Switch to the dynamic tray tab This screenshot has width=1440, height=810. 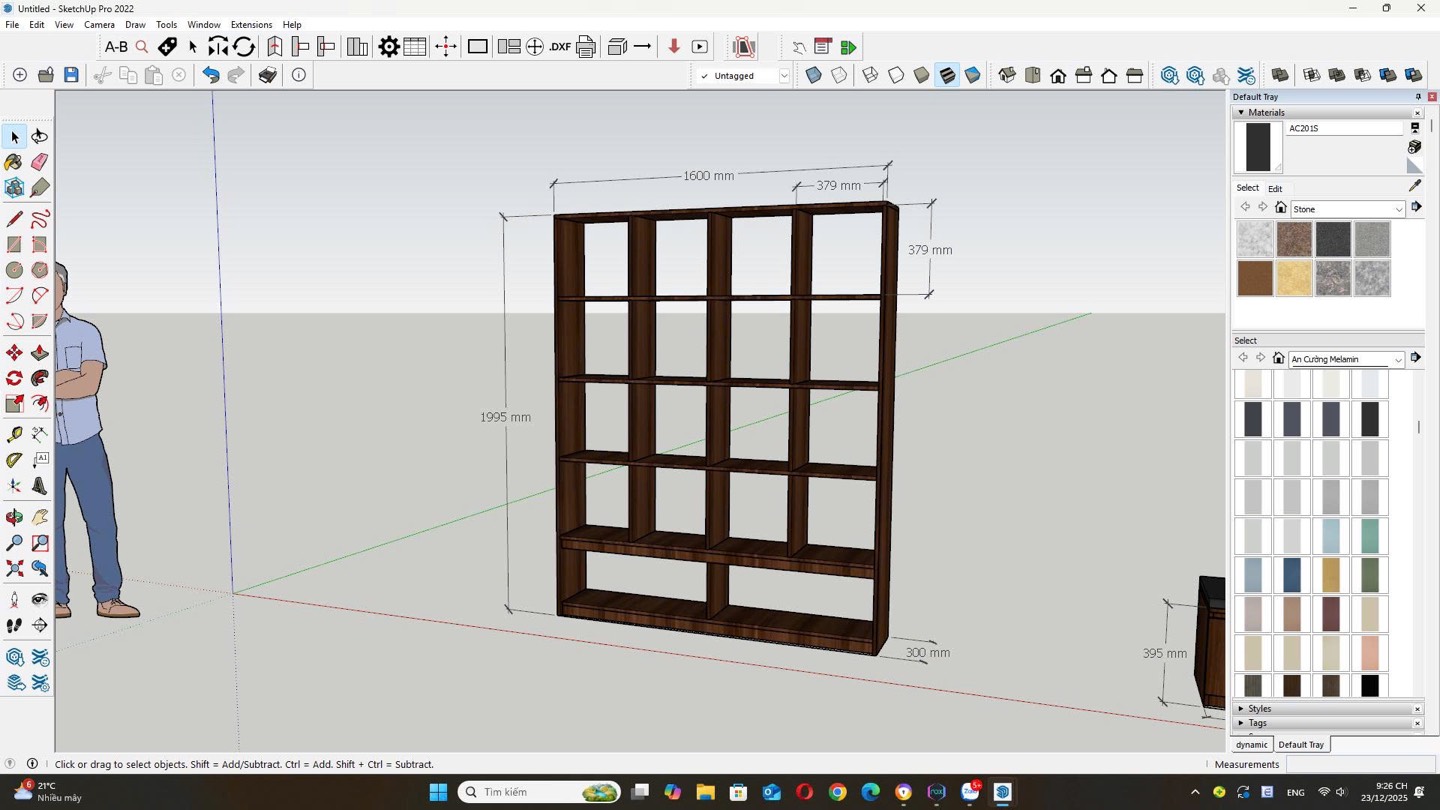pos(1251,745)
